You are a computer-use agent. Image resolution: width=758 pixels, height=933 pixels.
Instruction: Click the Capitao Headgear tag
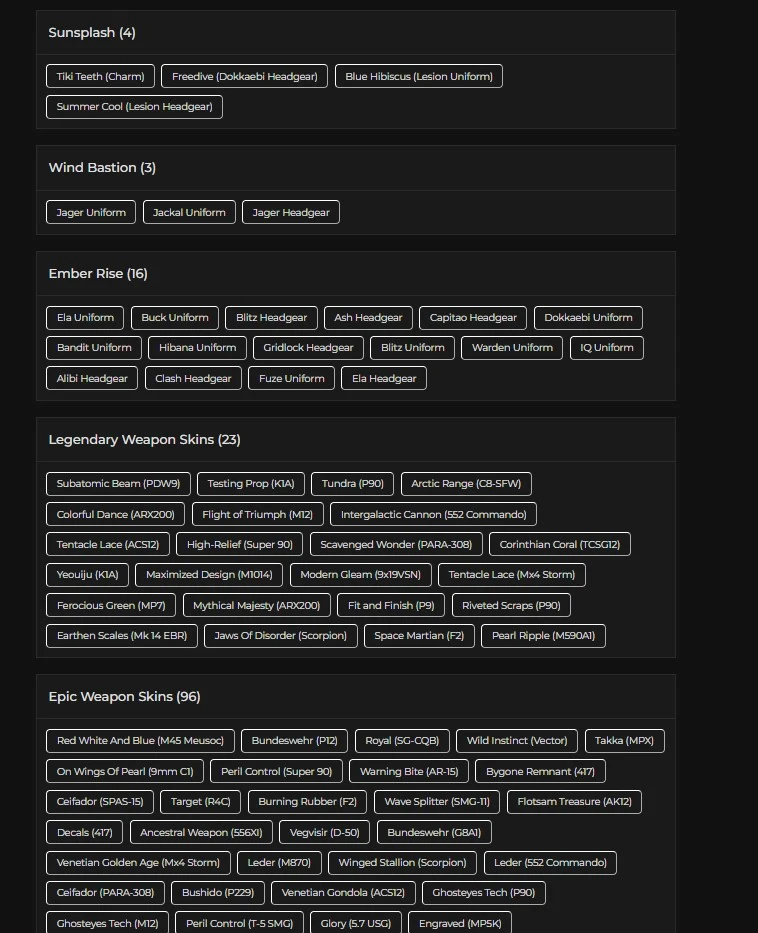[473, 318]
